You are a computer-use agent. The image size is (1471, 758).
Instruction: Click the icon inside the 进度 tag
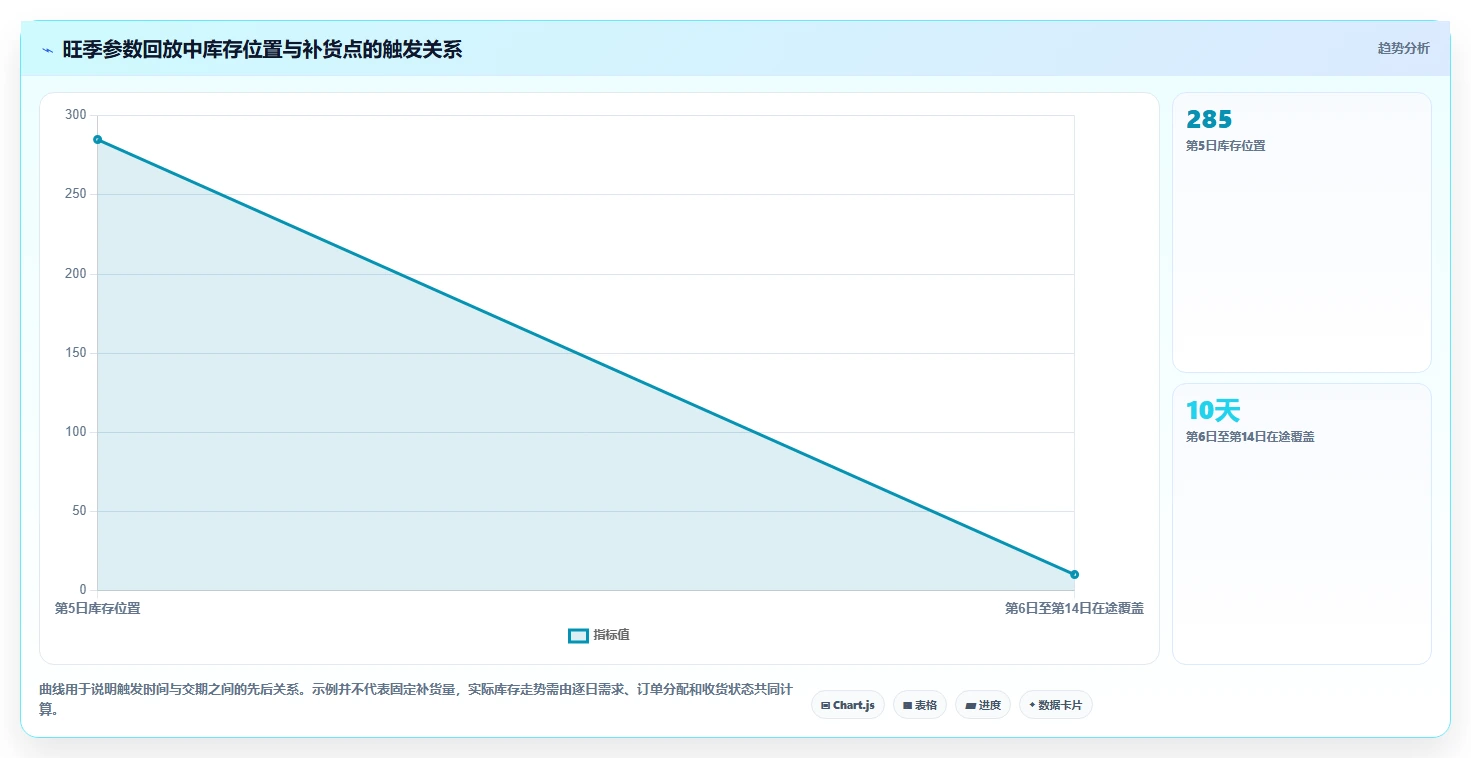coord(970,706)
